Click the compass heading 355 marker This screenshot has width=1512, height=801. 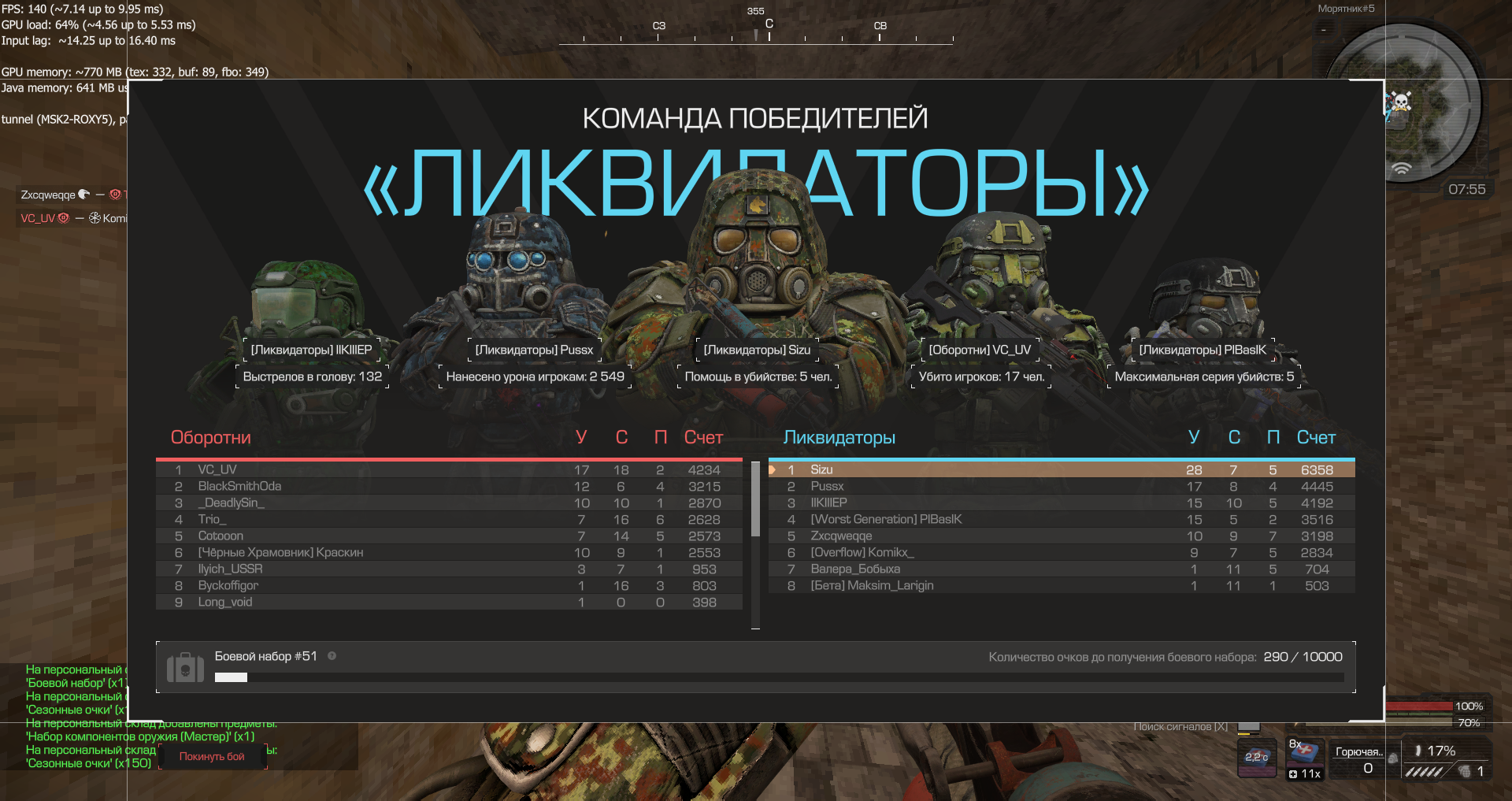point(756,11)
